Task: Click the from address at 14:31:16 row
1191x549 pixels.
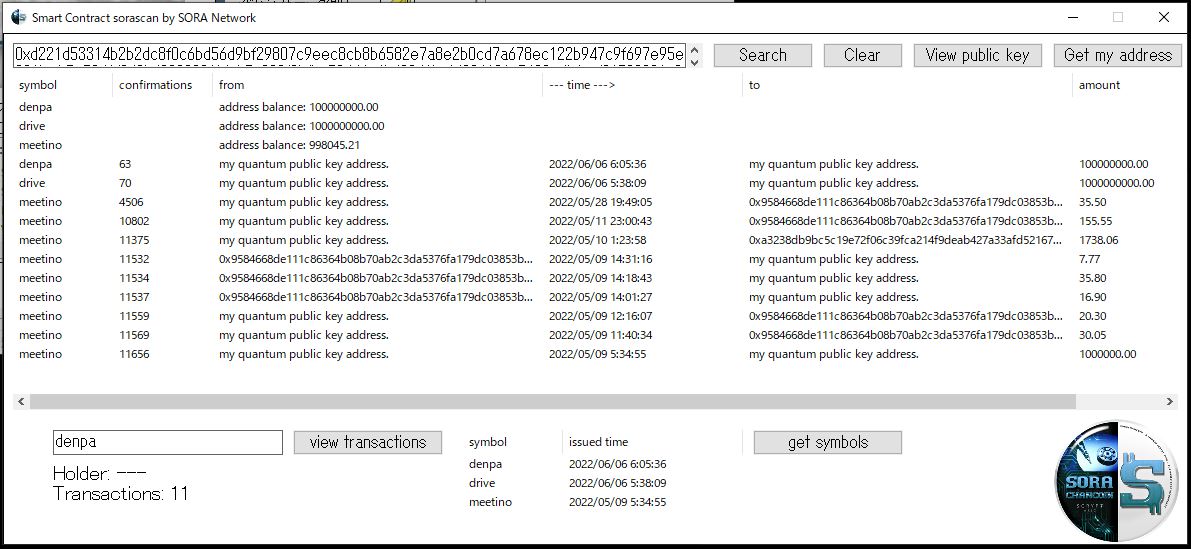Action: [x=376, y=259]
